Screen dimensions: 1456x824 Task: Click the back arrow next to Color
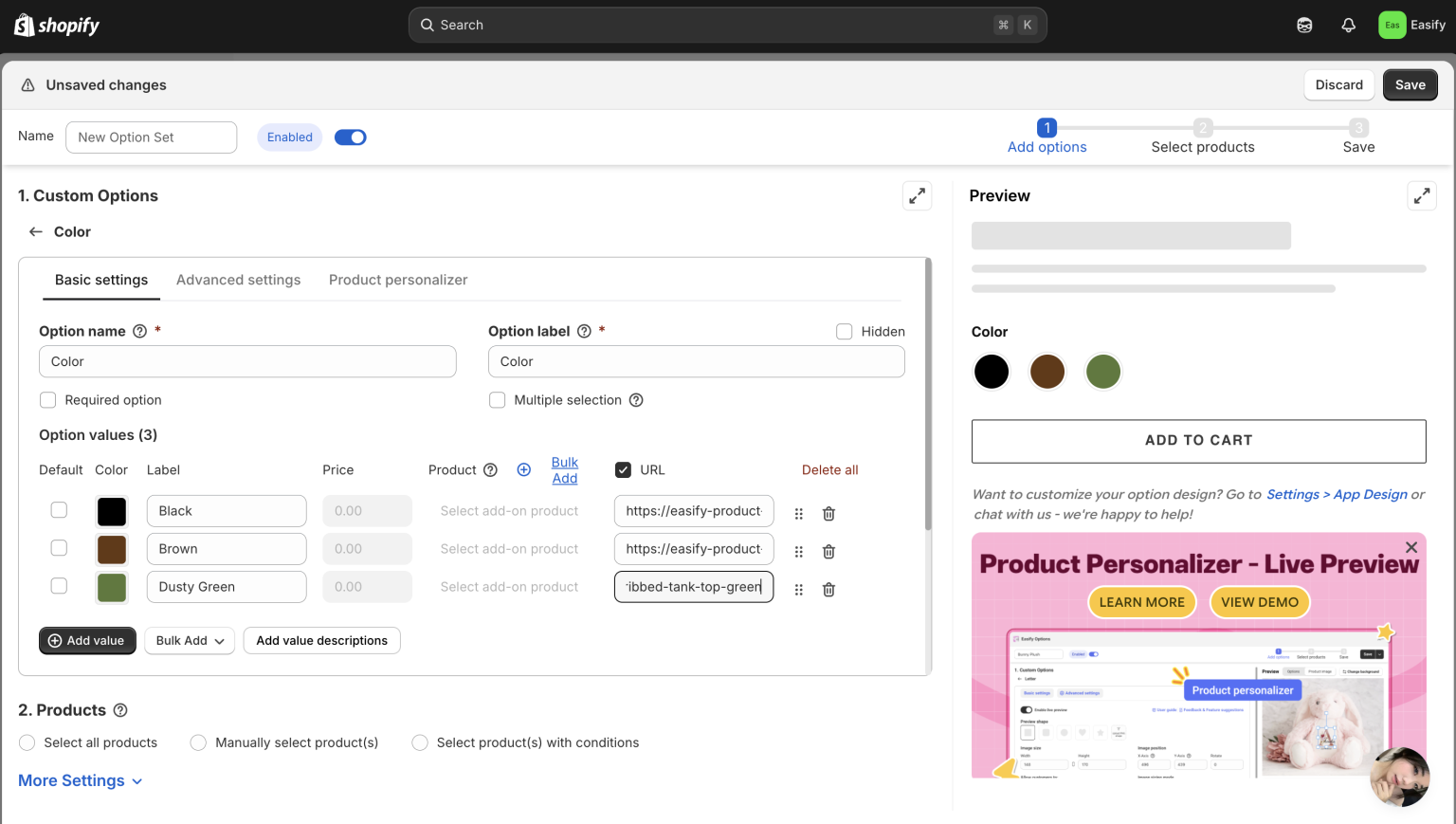click(x=35, y=230)
